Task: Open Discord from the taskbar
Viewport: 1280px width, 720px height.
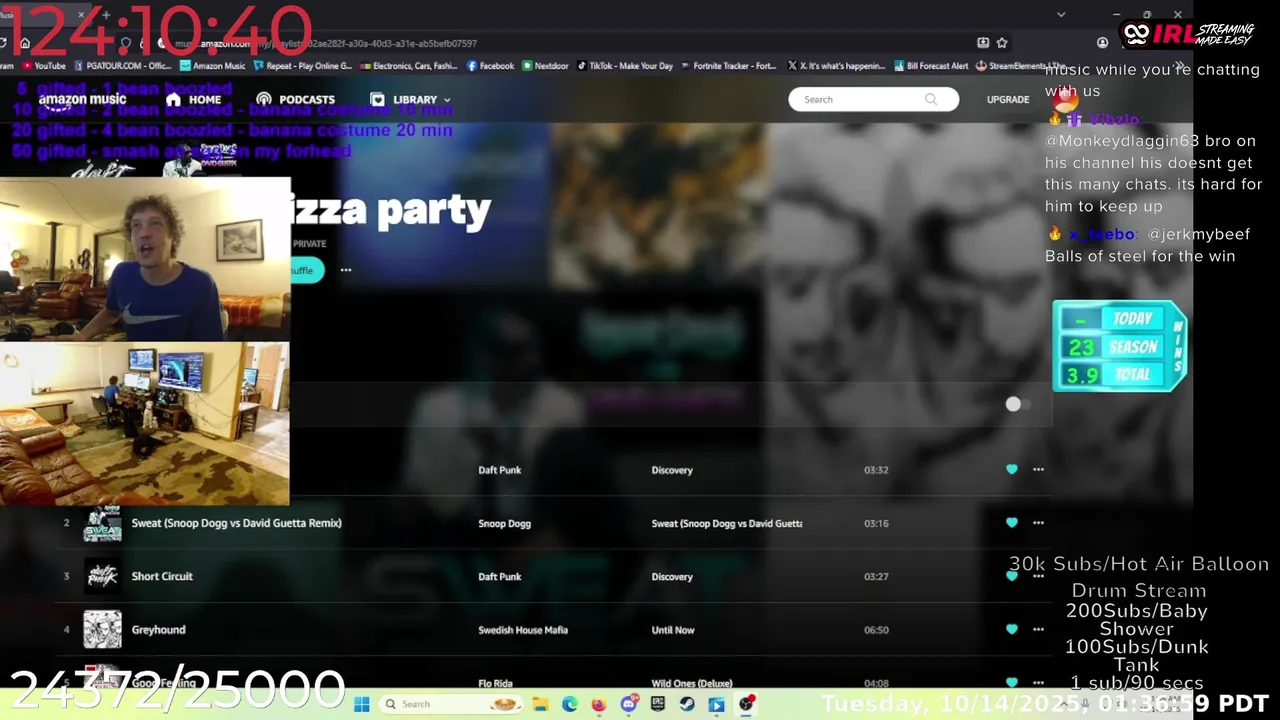Action: [629, 704]
